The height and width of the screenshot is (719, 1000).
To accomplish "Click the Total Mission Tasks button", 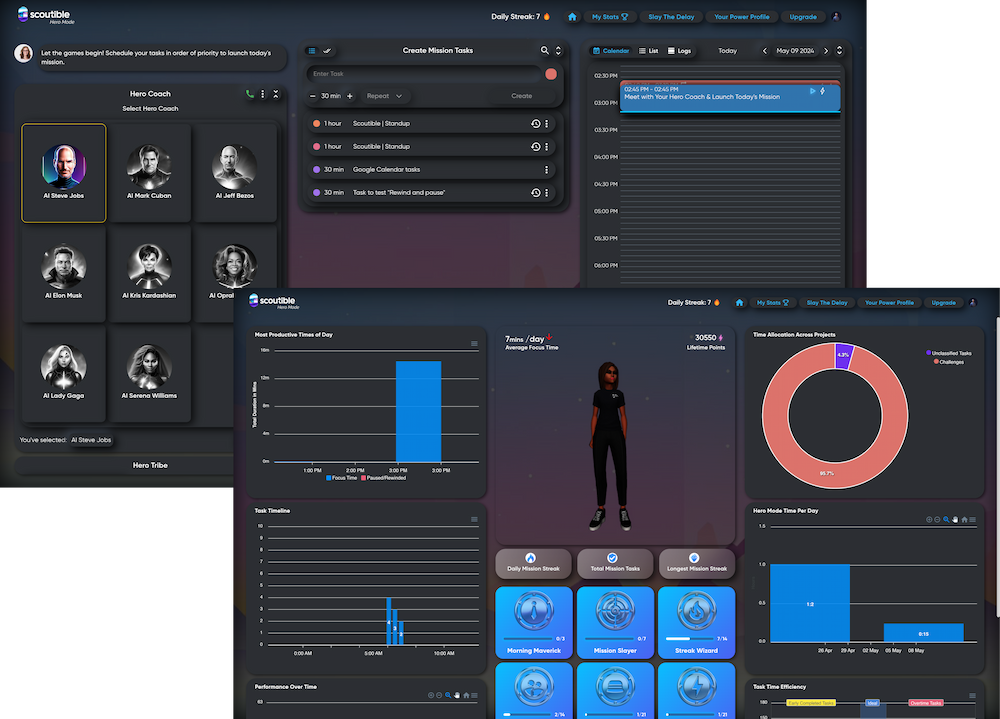I will pos(615,563).
